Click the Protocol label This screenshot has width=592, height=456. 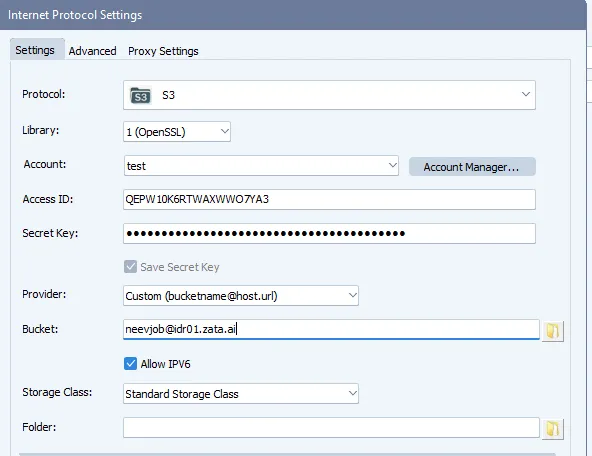point(44,94)
